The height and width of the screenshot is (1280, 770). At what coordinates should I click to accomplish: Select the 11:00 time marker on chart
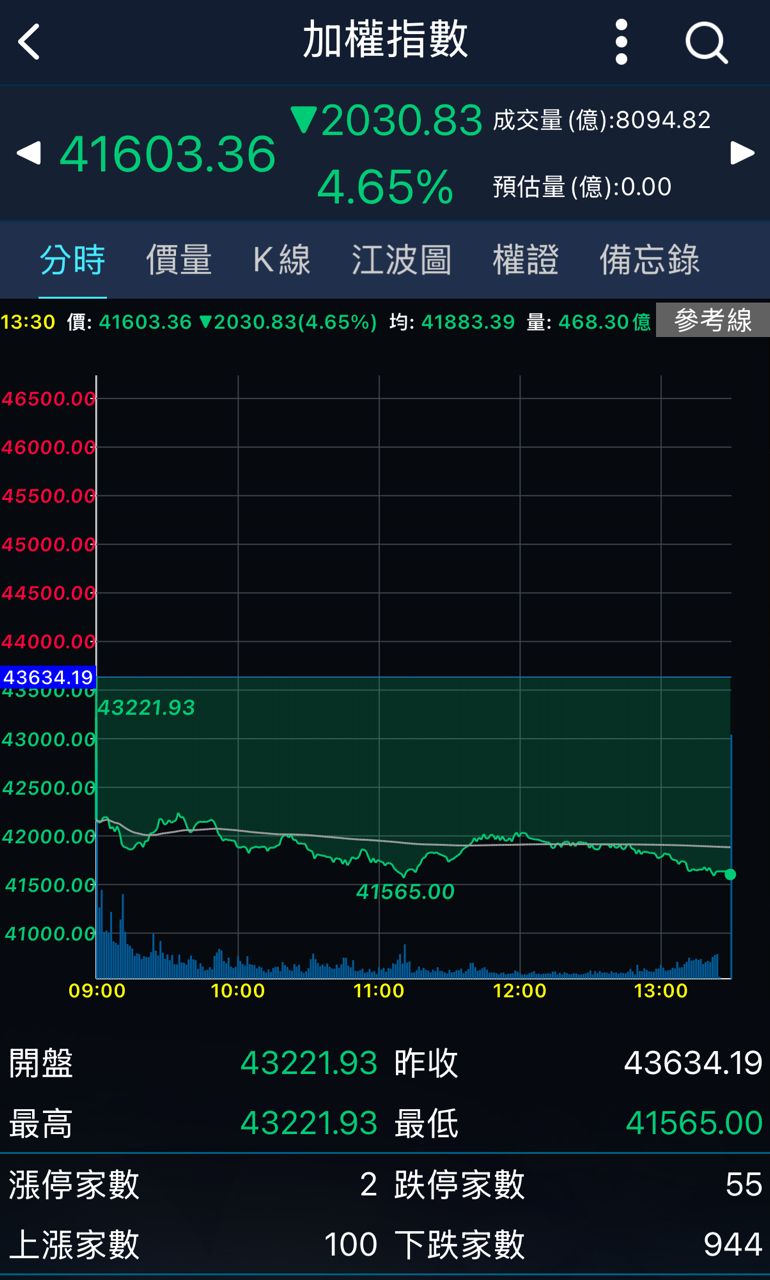pyautogui.click(x=378, y=991)
